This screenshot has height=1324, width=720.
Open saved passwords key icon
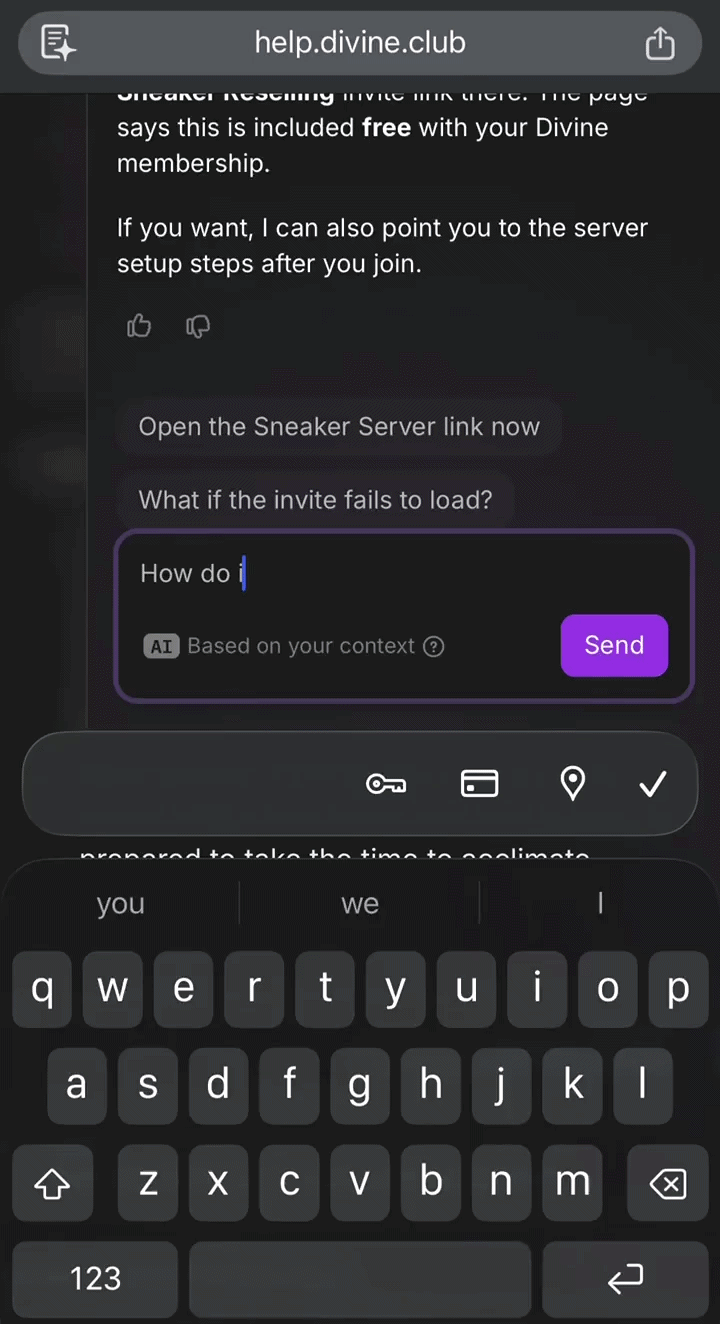tap(386, 784)
